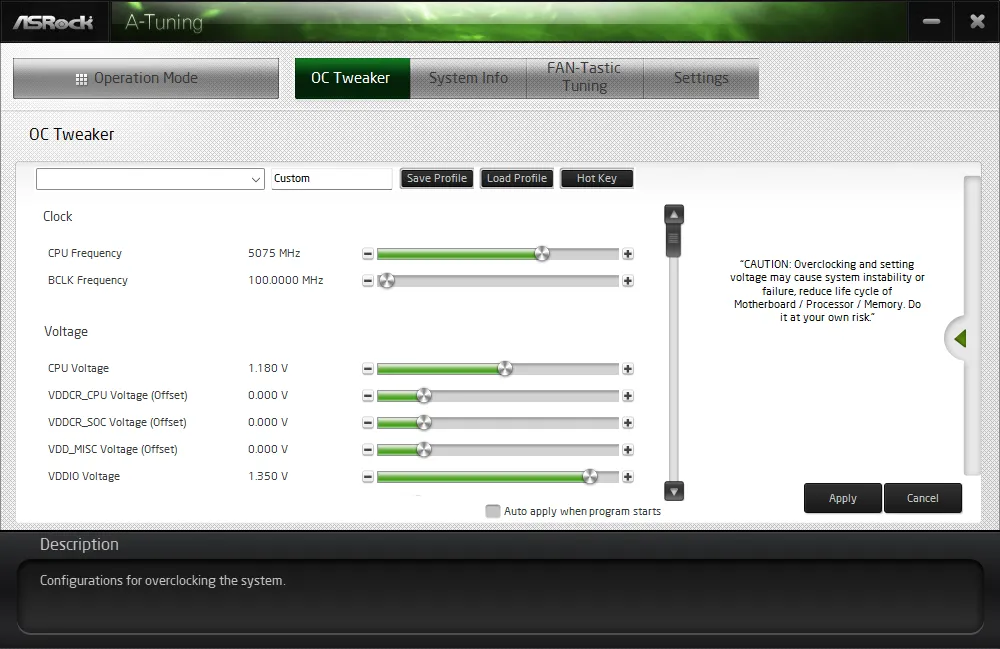Decrease CPU Frequency with minus button

367,254
